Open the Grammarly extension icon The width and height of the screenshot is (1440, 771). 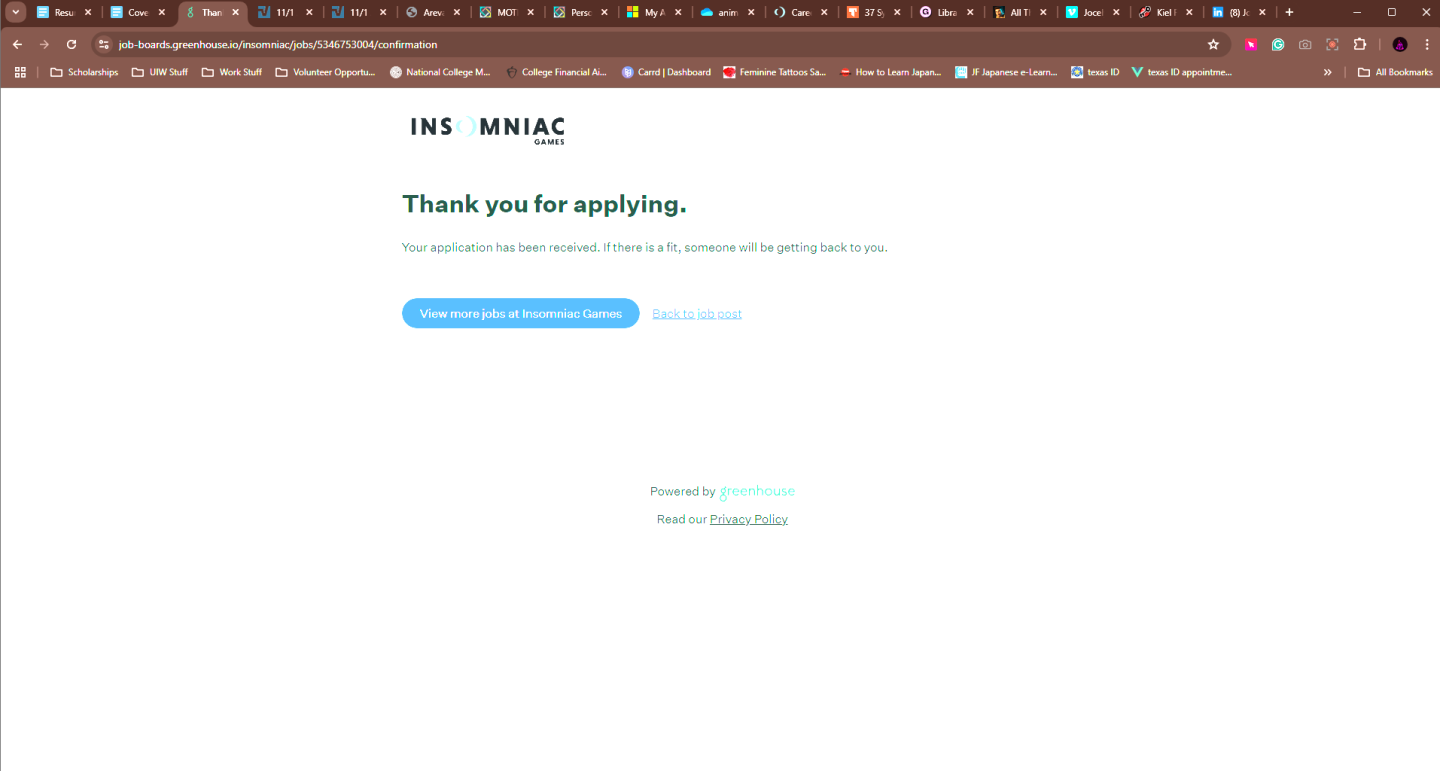pyautogui.click(x=1278, y=44)
